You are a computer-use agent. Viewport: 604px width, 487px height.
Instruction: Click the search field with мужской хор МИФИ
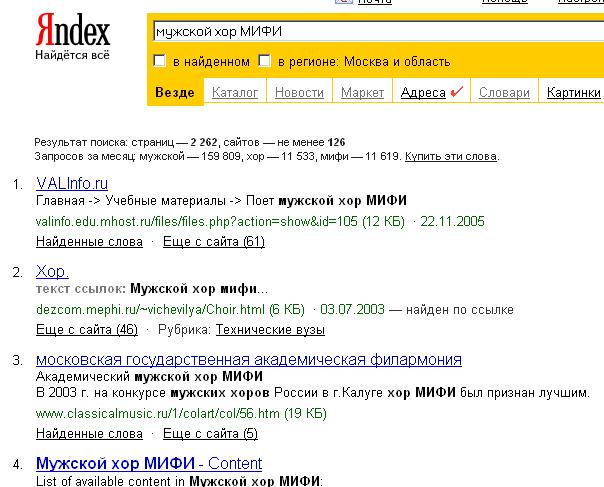coord(378,31)
